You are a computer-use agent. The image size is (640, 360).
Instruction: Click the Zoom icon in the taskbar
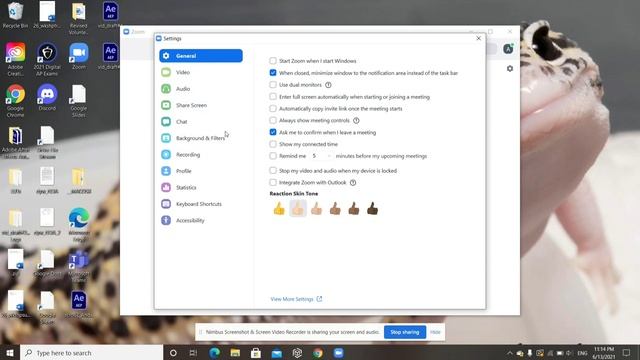[x=338, y=353]
